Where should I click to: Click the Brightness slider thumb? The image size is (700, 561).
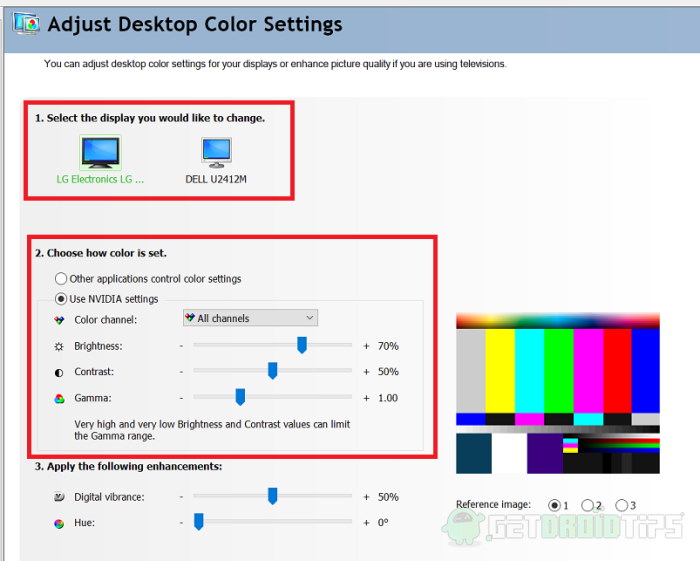[x=302, y=345]
